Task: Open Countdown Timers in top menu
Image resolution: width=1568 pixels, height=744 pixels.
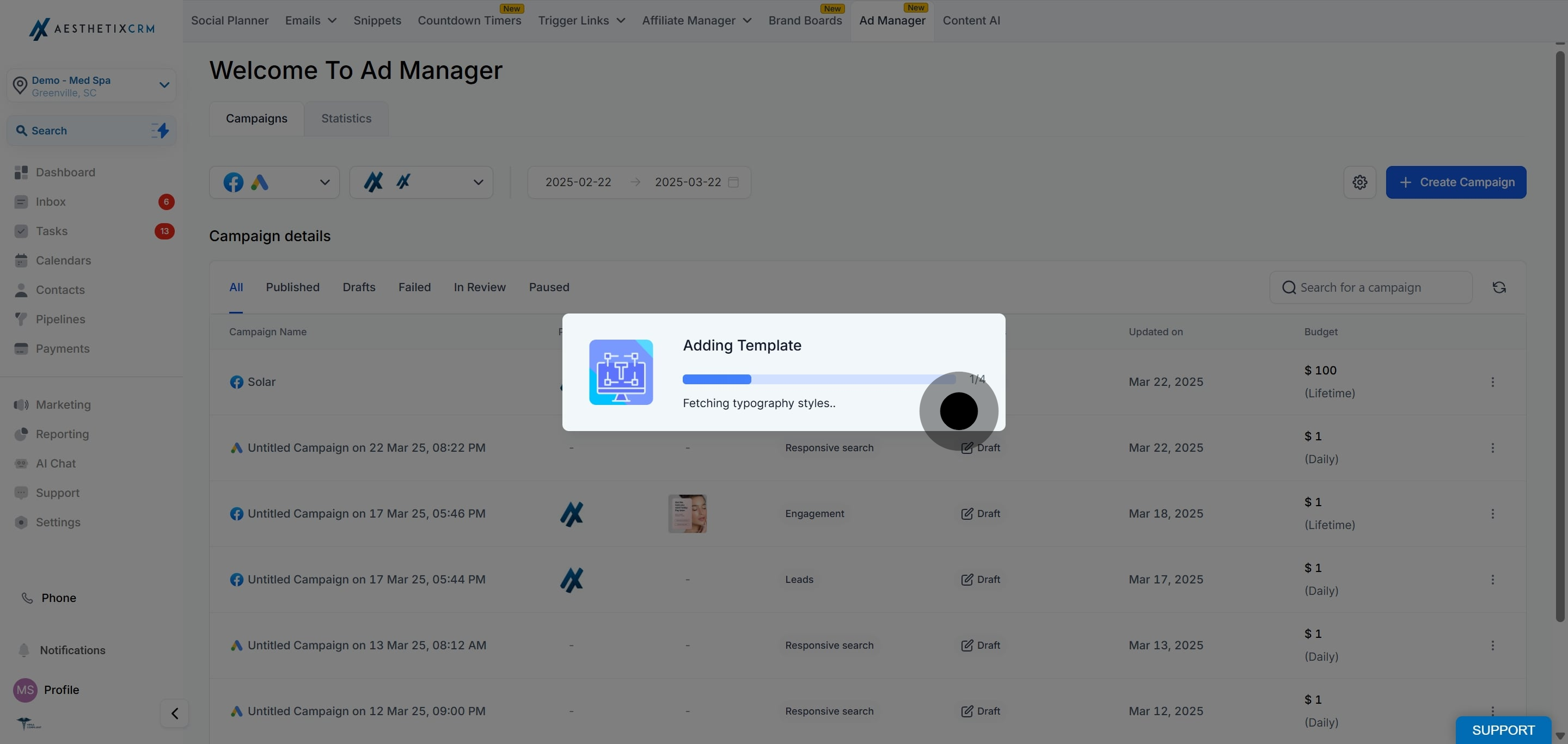Action: point(469,21)
